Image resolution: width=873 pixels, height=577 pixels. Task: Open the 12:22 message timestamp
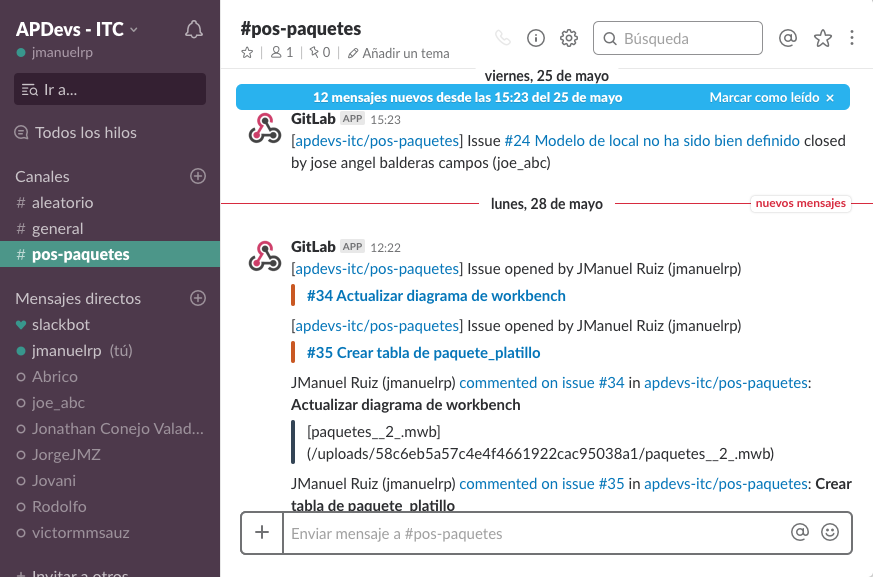coord(385,247)
